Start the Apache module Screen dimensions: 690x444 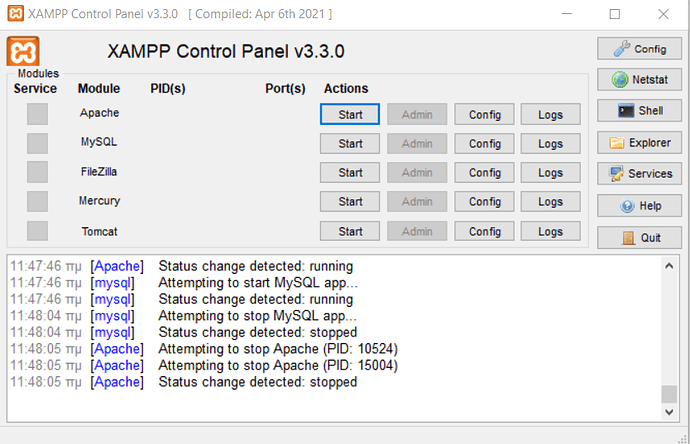tap(350, 114)
